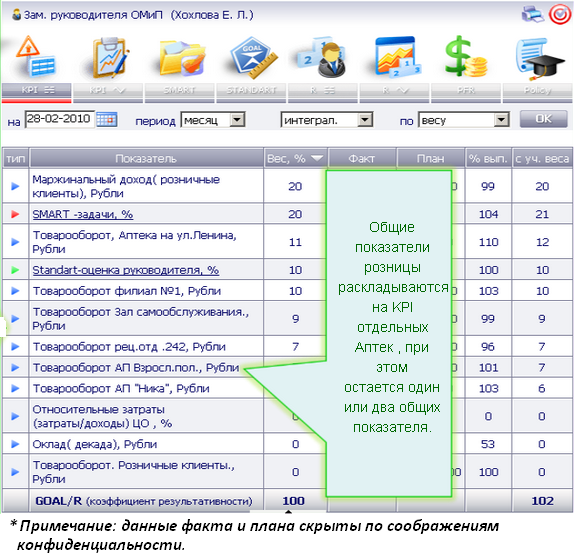This screenshot has width=574, height=558.
Task: Click the arrow icon for Оклад (декада) row
Action: tap(15, 444)
